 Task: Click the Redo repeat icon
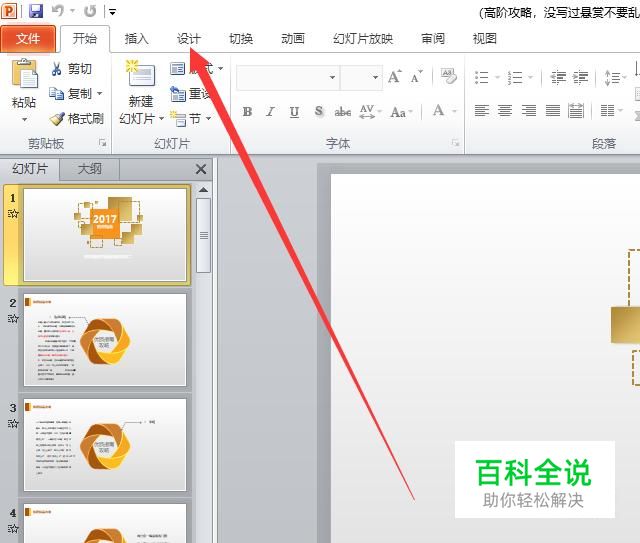pos(90,11)
